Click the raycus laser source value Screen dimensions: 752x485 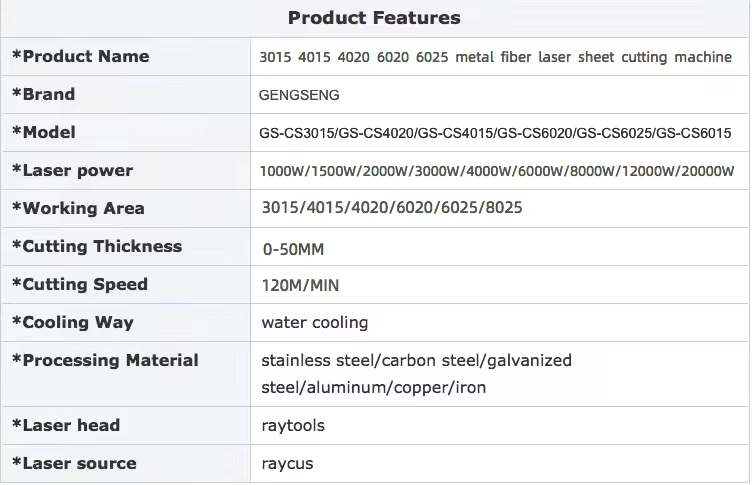289,464
